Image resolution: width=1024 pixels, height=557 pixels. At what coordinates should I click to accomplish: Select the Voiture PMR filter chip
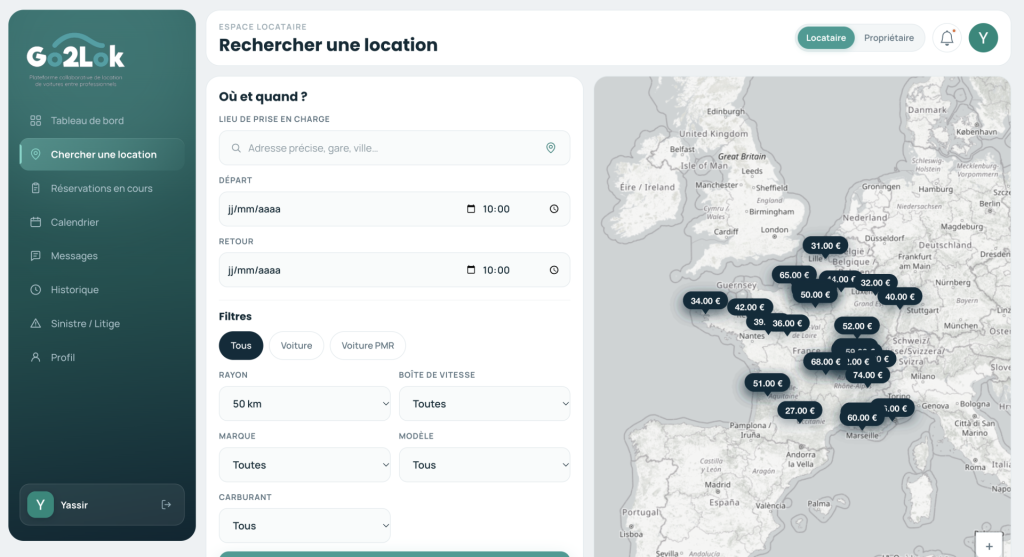368,345
